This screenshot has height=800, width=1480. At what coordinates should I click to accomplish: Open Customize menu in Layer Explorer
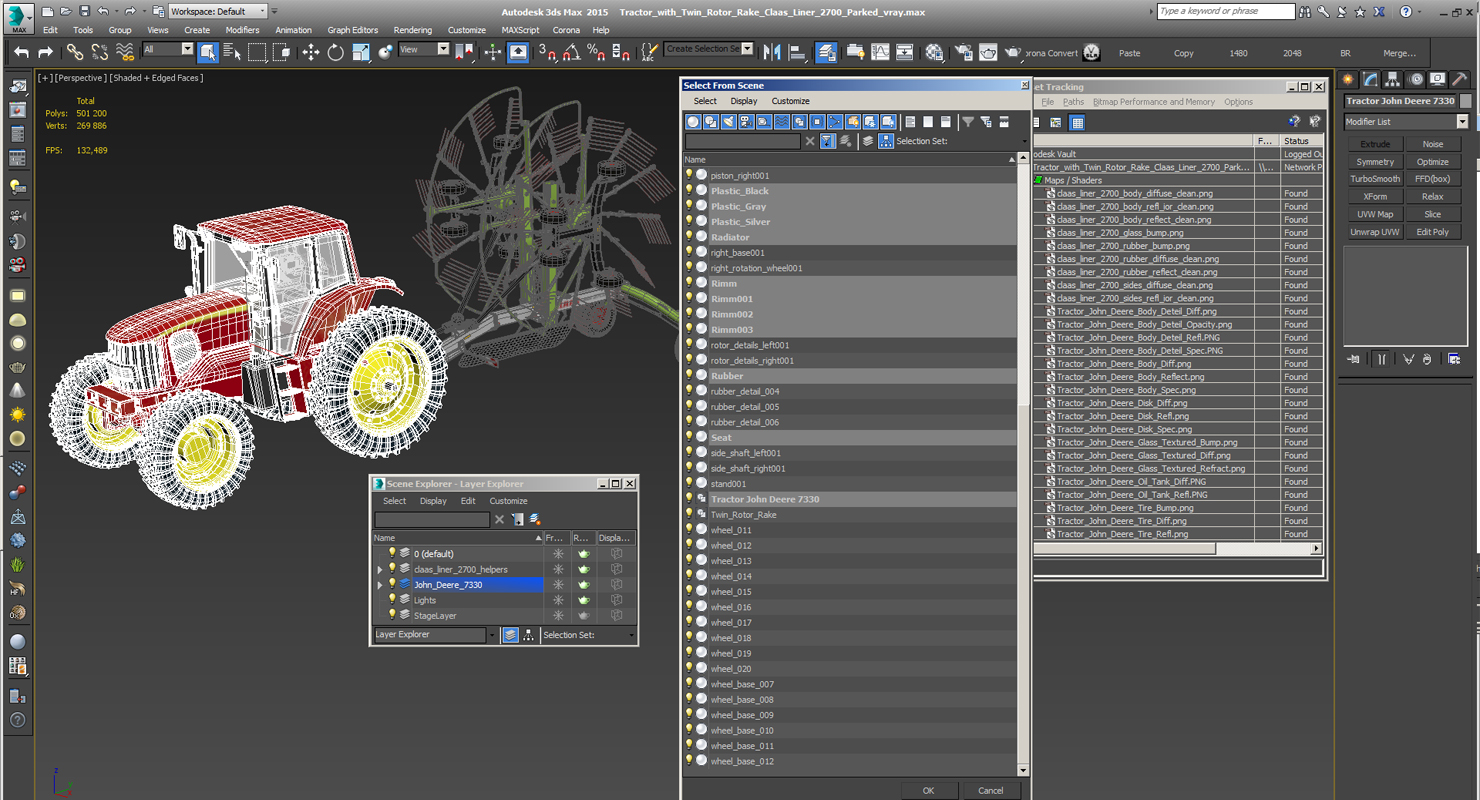pyautogui.click(x=508, y=501)
